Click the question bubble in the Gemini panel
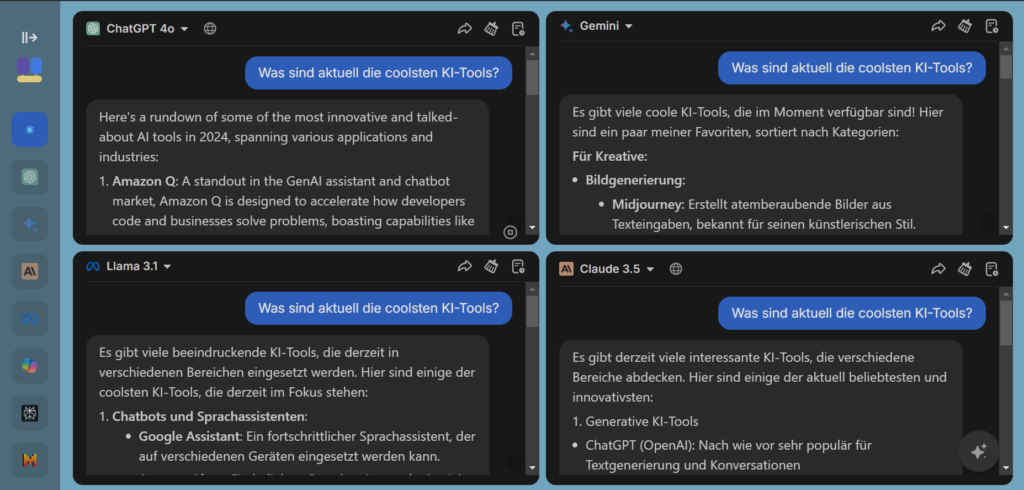 click(x=852, y=68)
